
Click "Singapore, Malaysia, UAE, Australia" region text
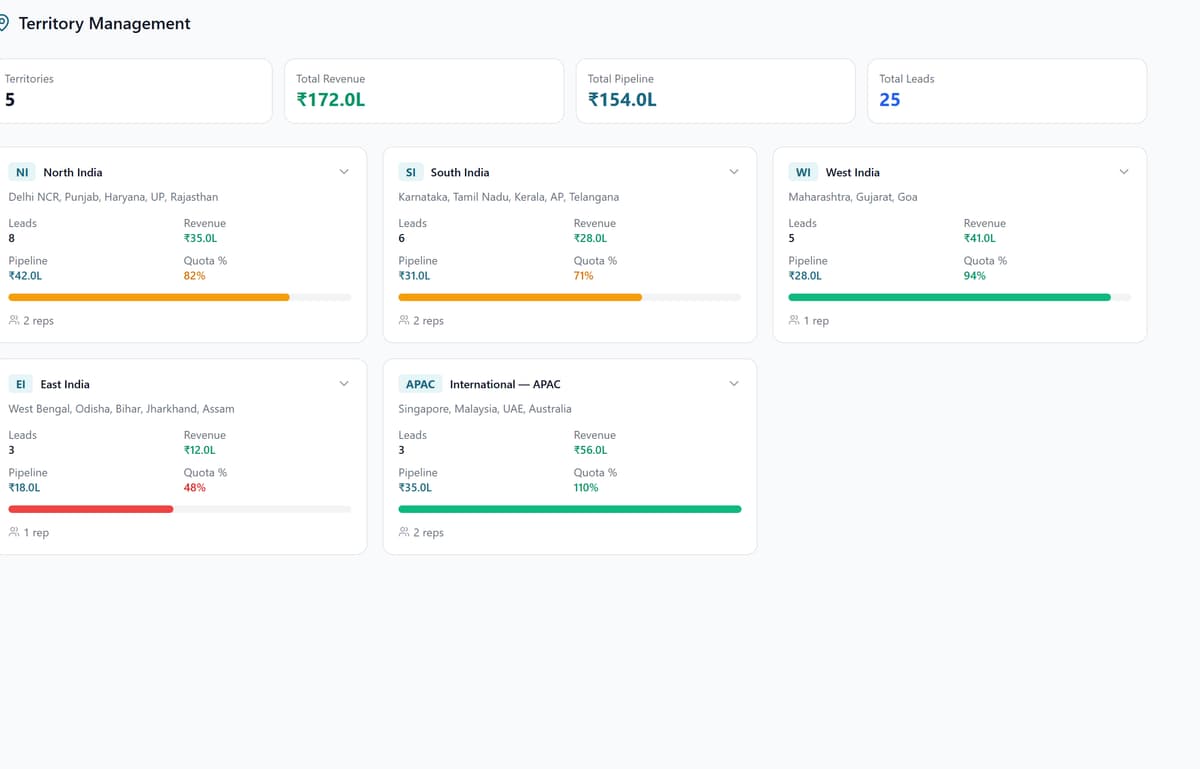coord(485,409)
